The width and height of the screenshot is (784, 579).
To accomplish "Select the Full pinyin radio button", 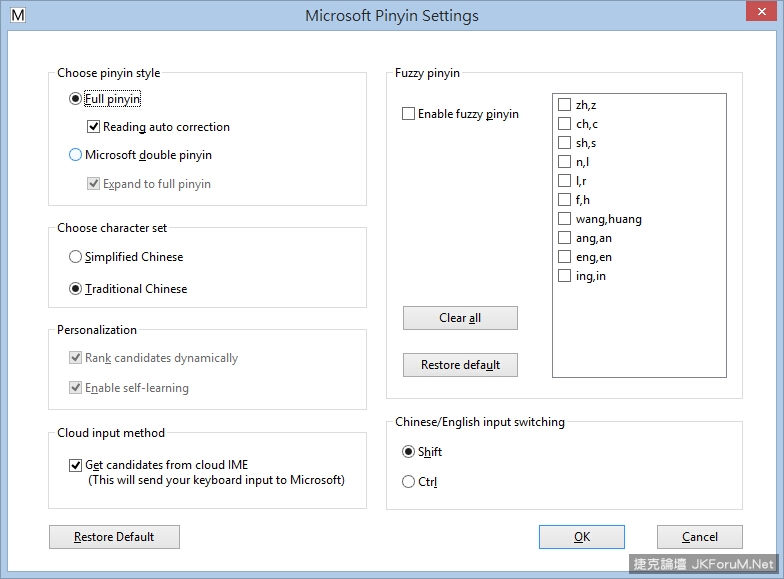I will click(x=76, y=99).
